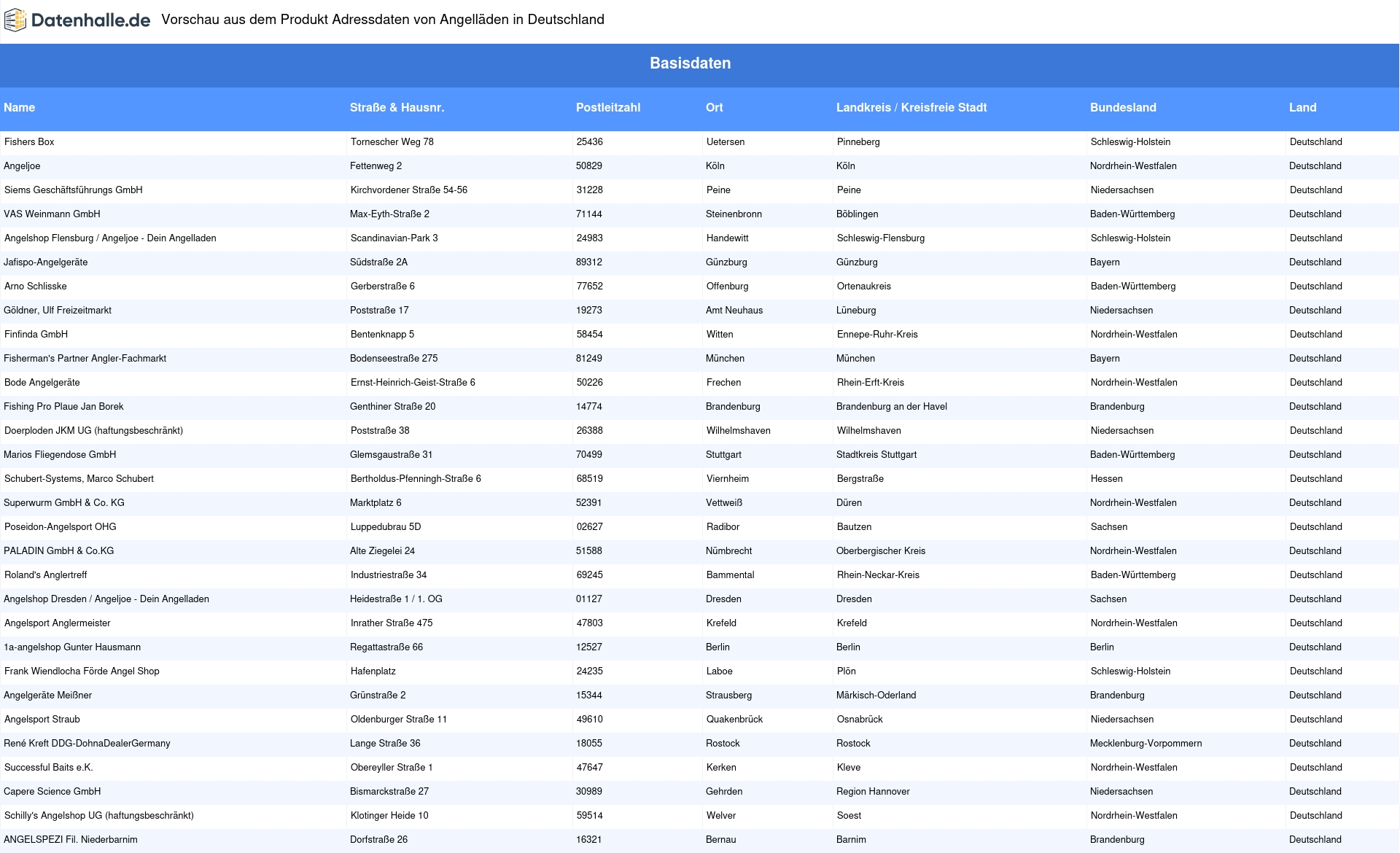Click postal code 02627
Screen dimensions: 1400x853
pyautogui.click(x=590, y=527)
